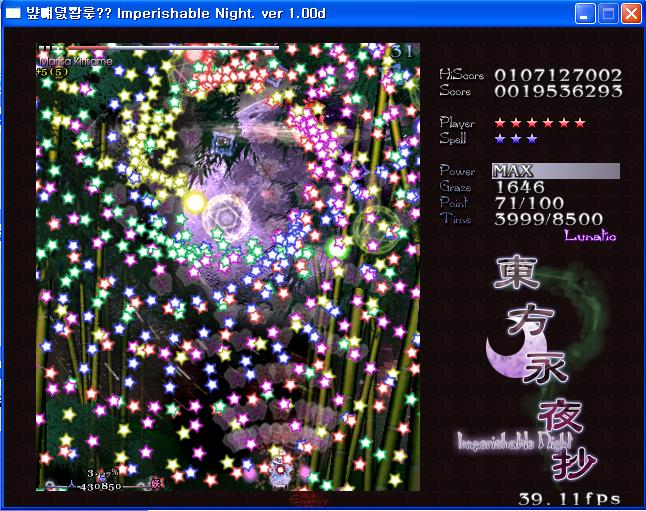The height and width of the screenshot is (511, 646).
Task: Click the last red Player life star
Action: click(x=580, y=123)
